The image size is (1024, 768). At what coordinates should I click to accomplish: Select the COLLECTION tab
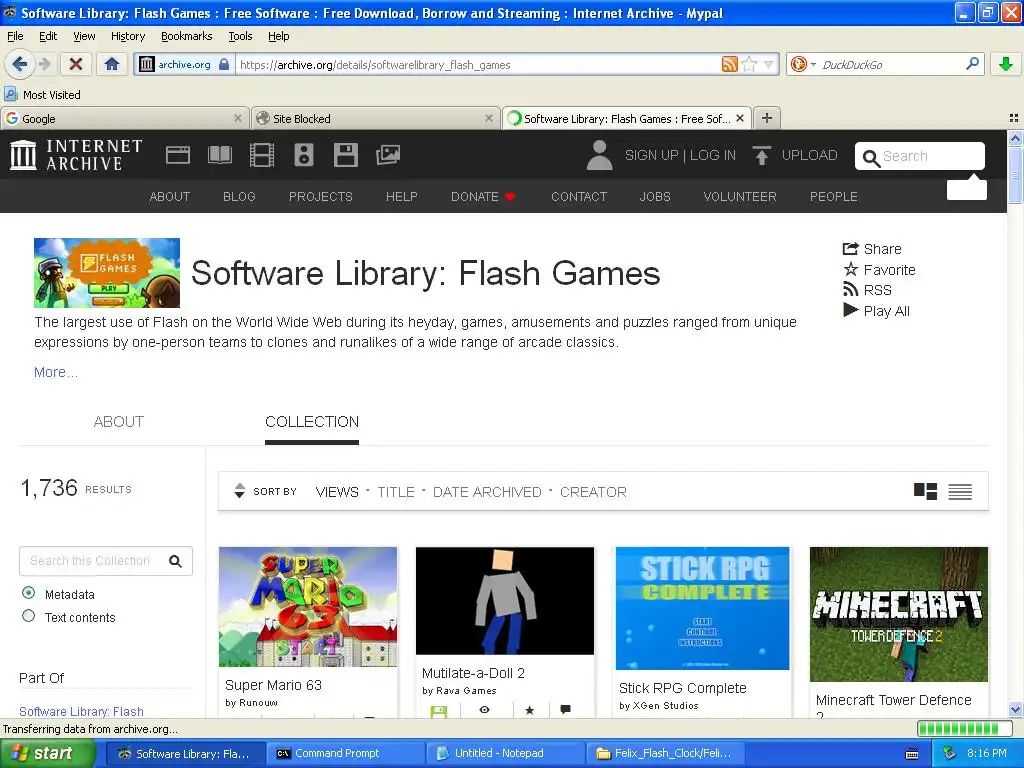pyautogui.click(x=312, y=422)
